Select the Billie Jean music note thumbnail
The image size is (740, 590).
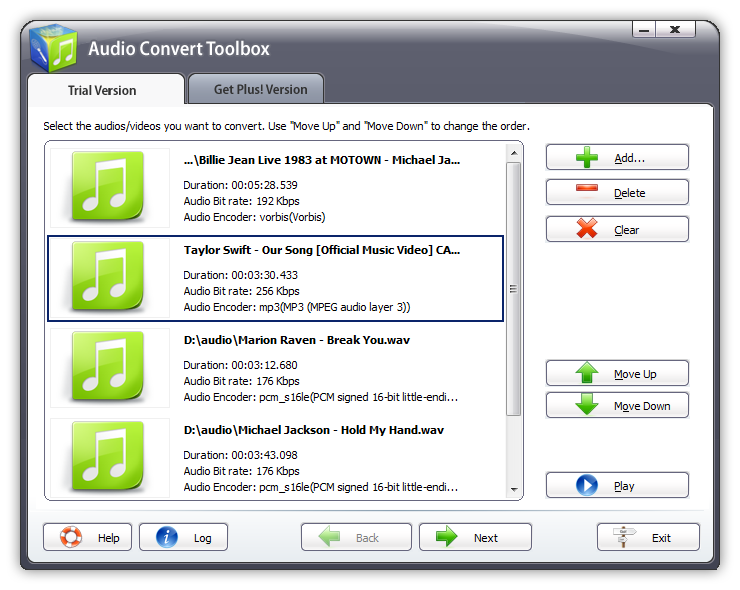[x=108, y=187]
